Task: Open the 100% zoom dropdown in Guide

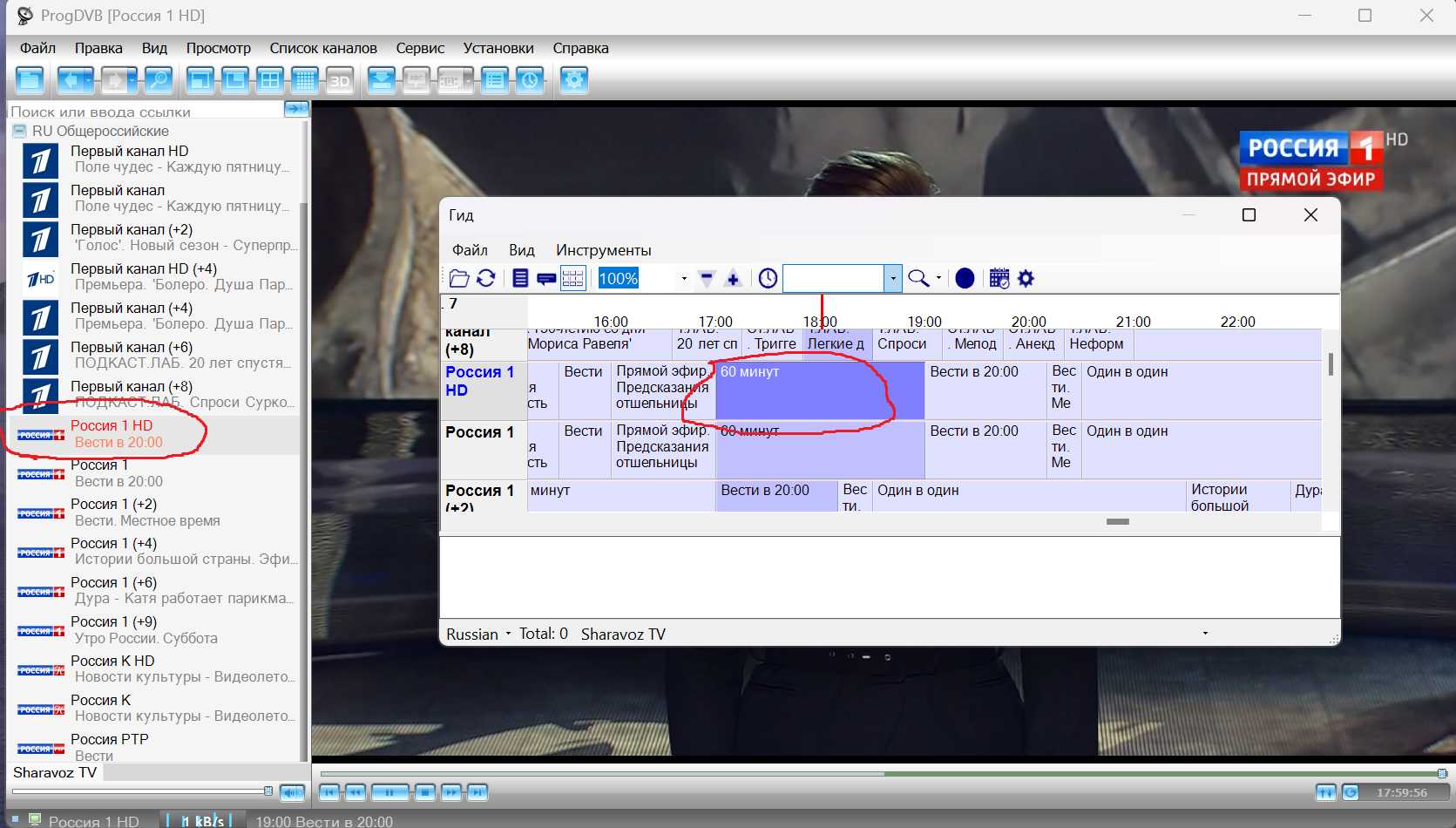Action: pyautogui.click(x=683, y=279)
